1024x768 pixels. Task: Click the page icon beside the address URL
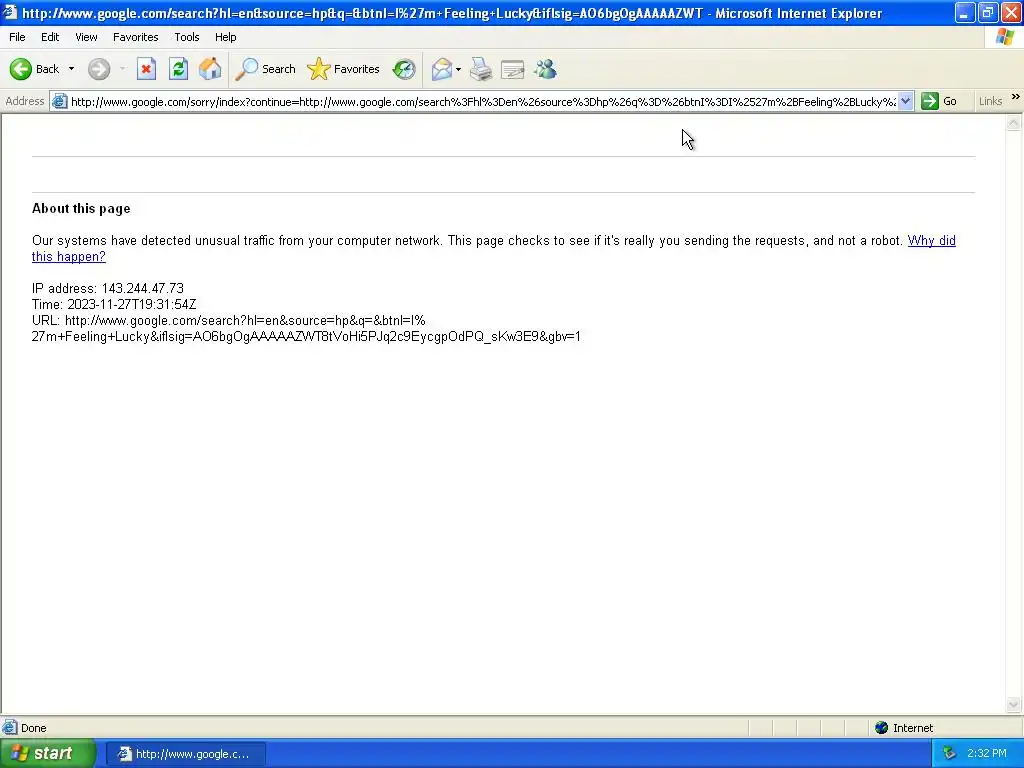(x=59, y=102)
